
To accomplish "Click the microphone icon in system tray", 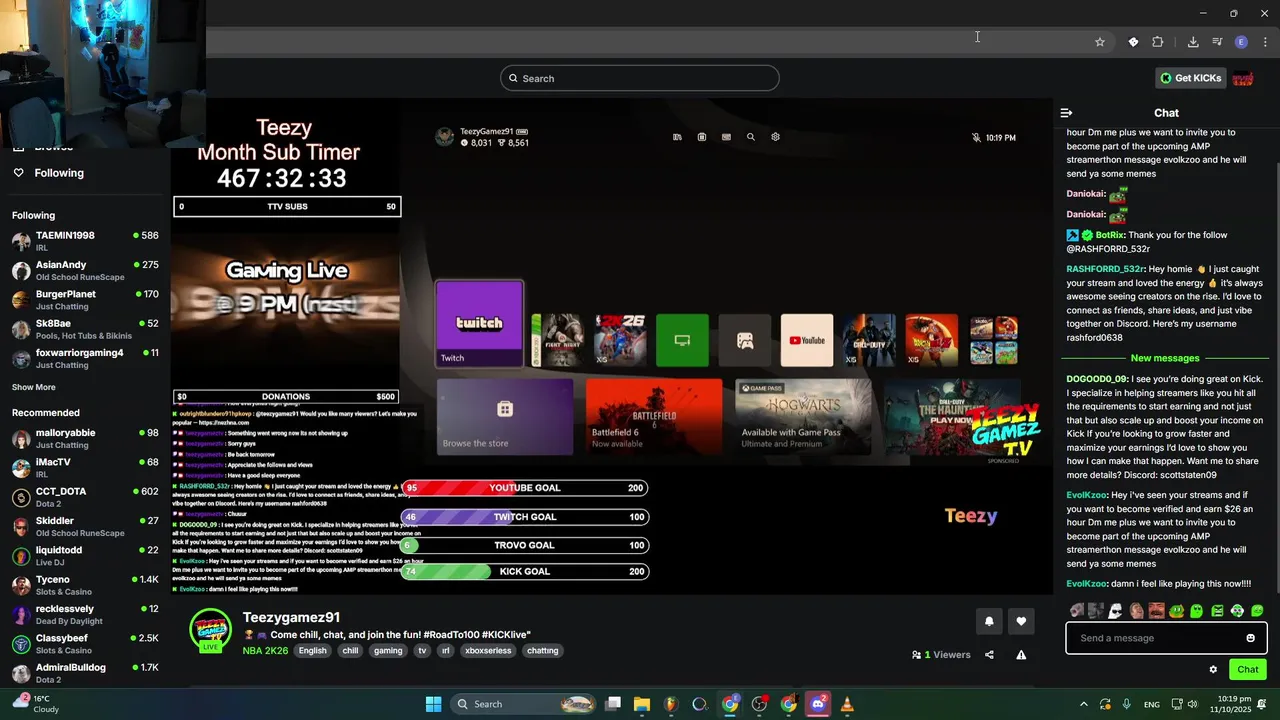I will [x=1127, y=704].
